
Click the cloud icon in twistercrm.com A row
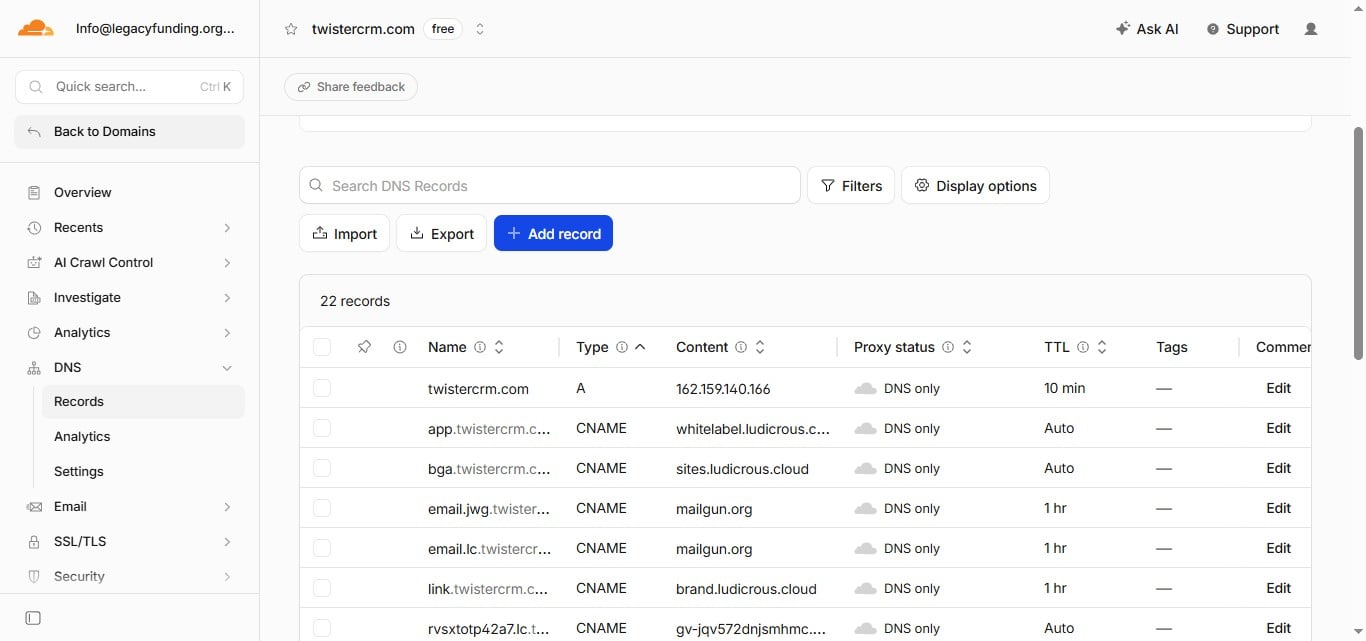(865, 388)
